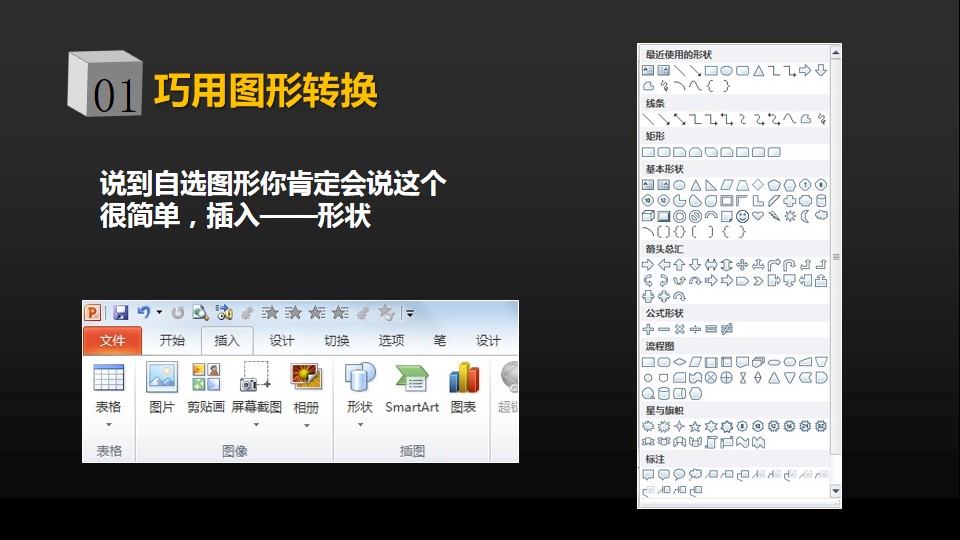Click the Save icon in quick access toolbar
This screenshot has height=540, width=960.
[121, 312]
